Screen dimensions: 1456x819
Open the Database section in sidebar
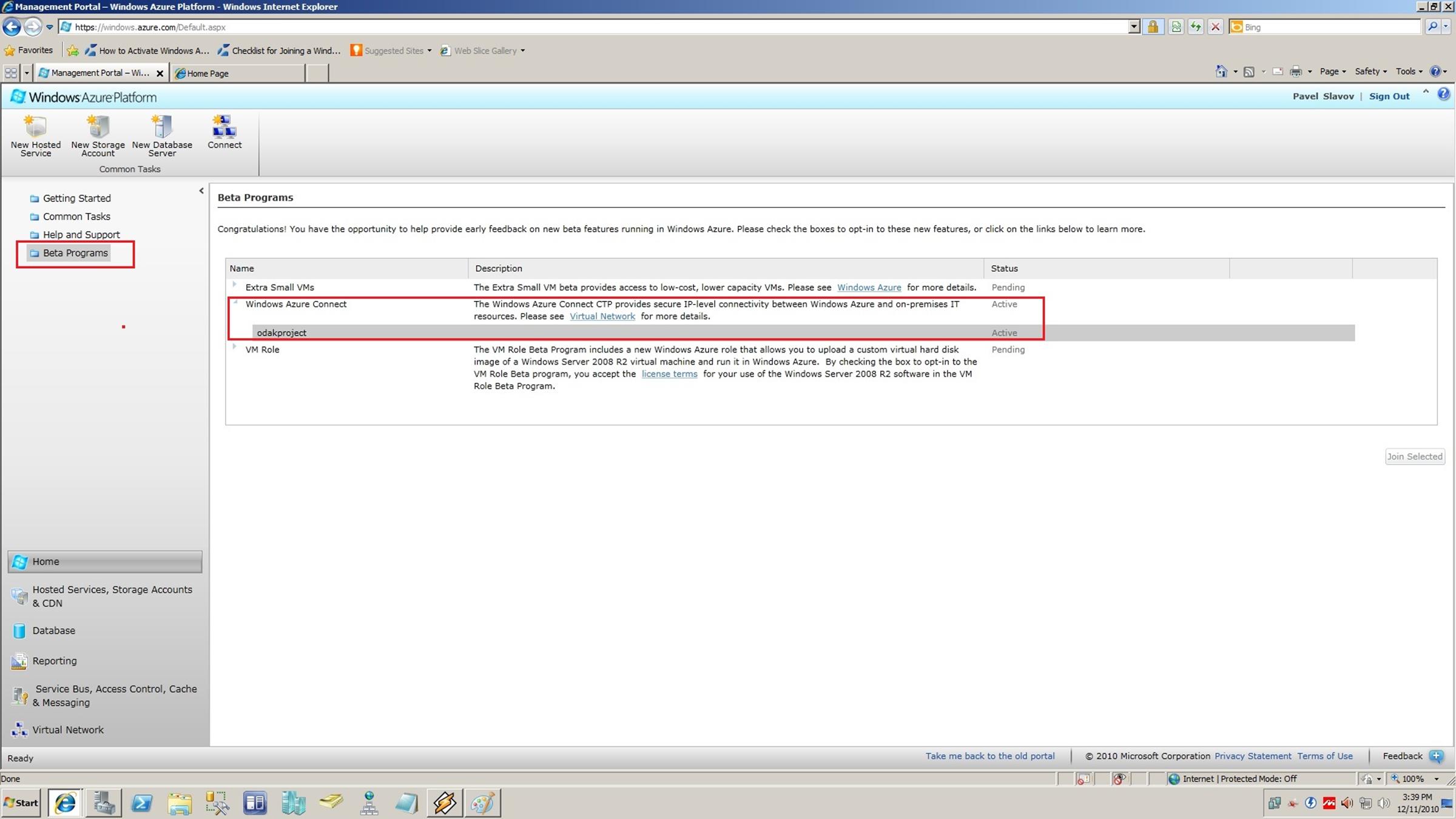[x=53, y=630]
